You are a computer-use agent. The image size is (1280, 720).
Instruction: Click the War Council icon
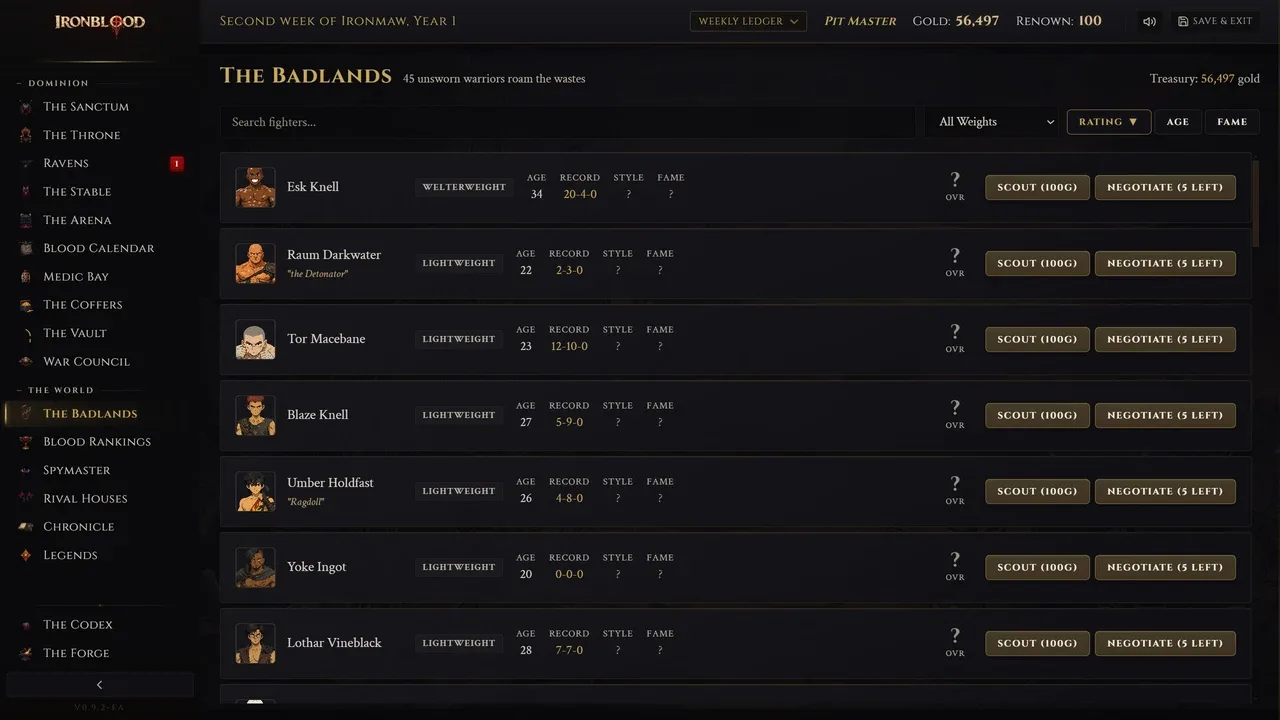click(25, 362)
